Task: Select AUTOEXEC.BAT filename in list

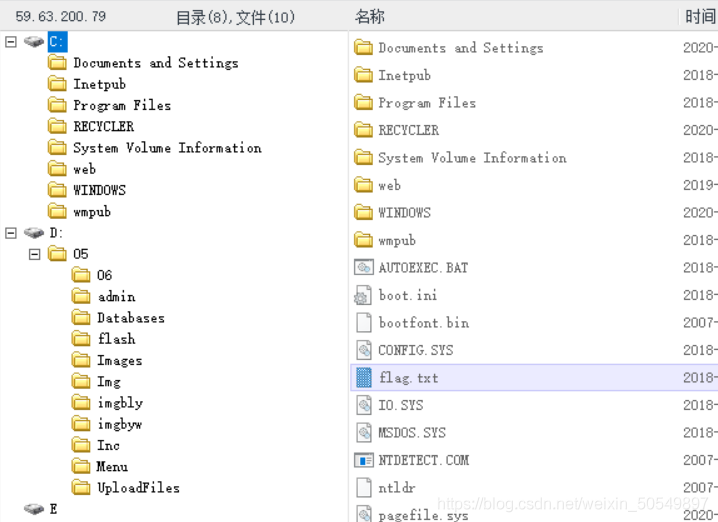Action: pyautogui.click(x=423, y=267)
